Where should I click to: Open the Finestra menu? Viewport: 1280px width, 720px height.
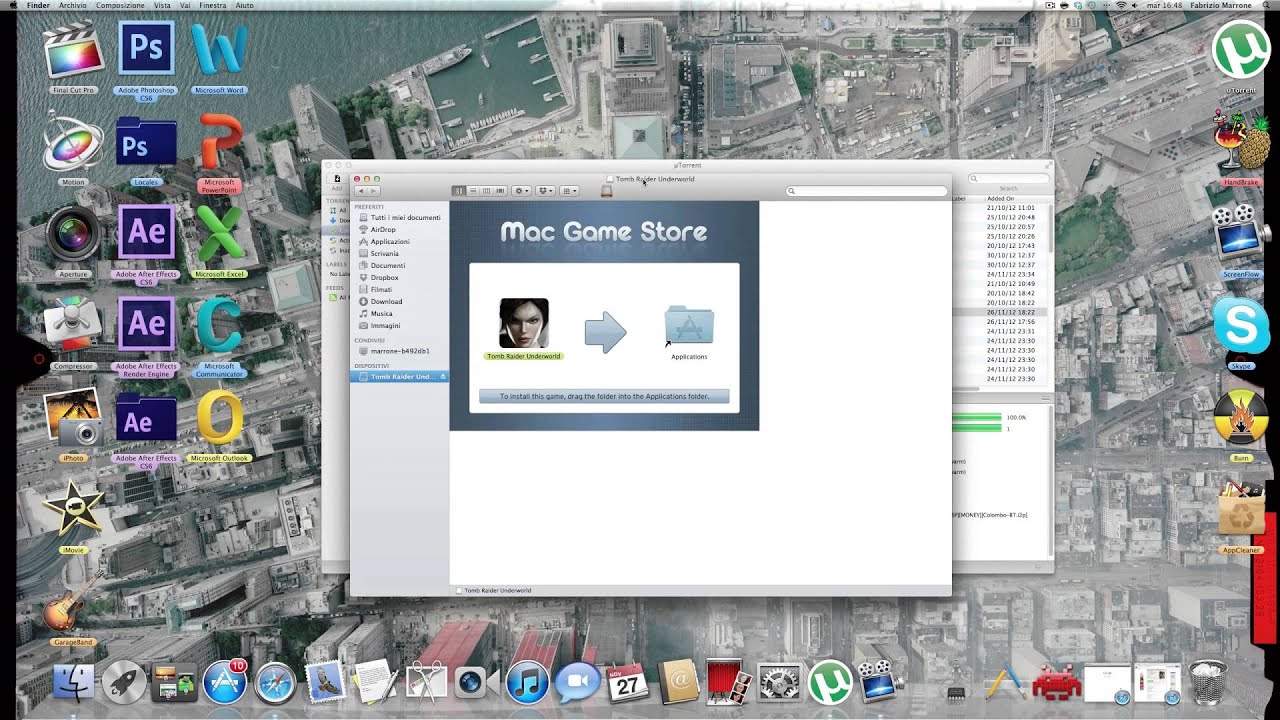pos(212,5)
